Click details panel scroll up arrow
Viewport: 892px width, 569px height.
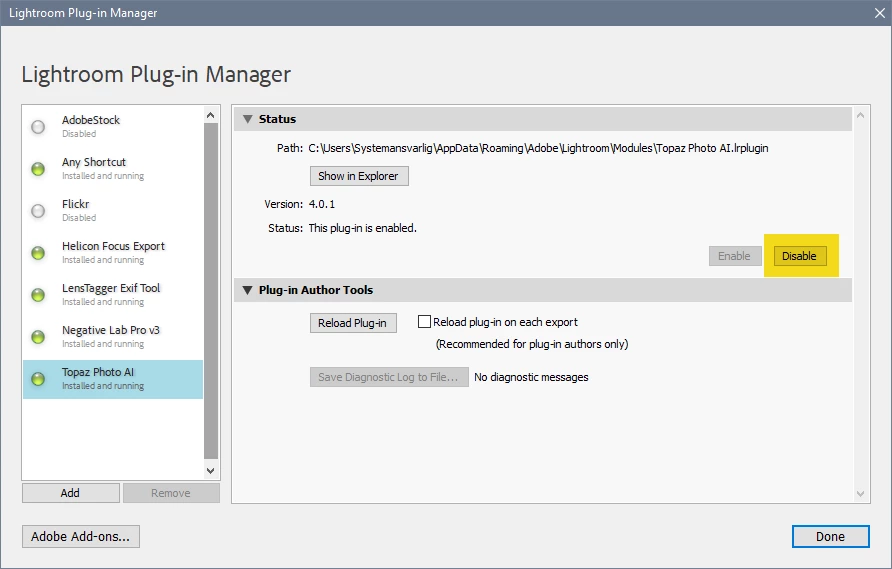[860, 116]
